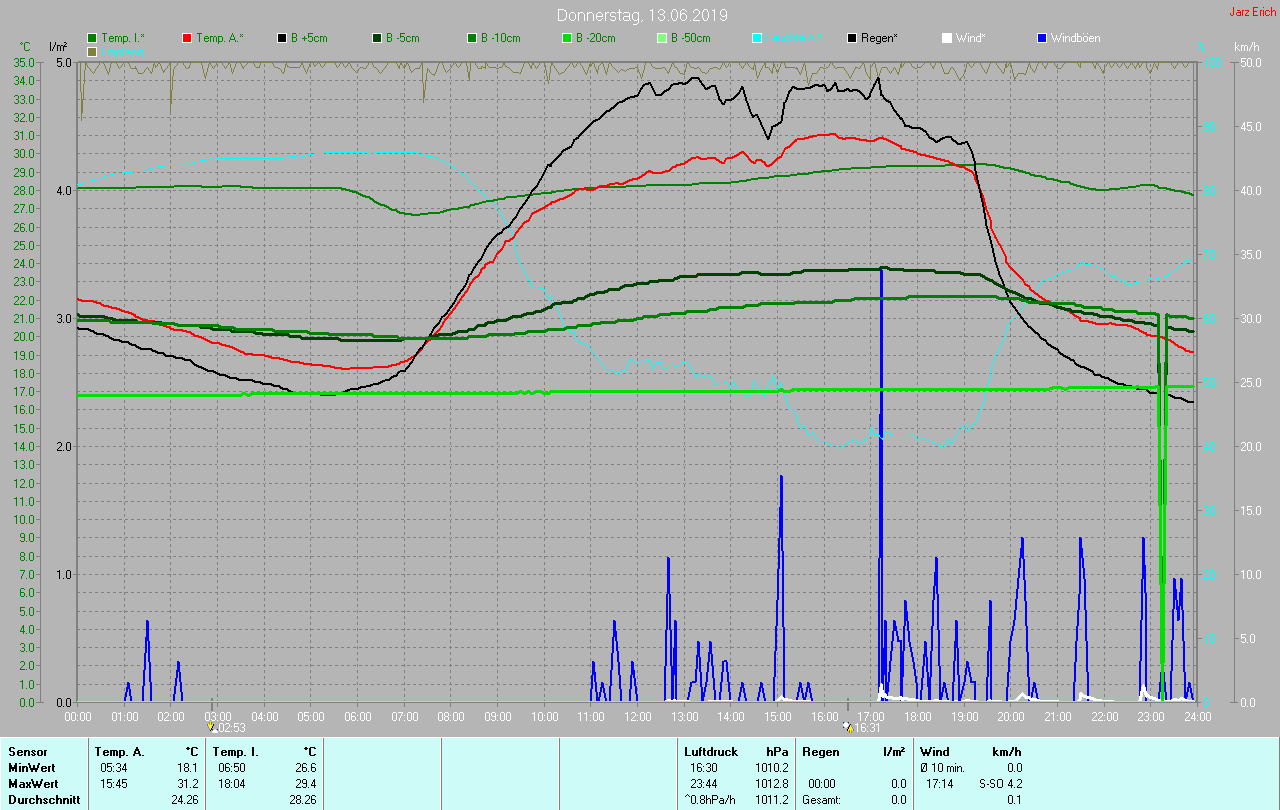Image resolution: width=1280 pixels, height=810 pixels.
Task: Click the minimum time 05:34
Action: (113, 768)
